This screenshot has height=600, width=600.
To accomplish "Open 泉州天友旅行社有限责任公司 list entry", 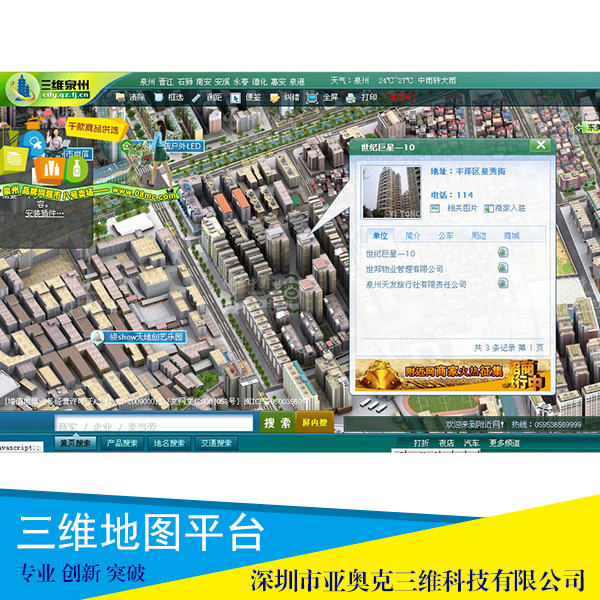I will click(416, 284).
